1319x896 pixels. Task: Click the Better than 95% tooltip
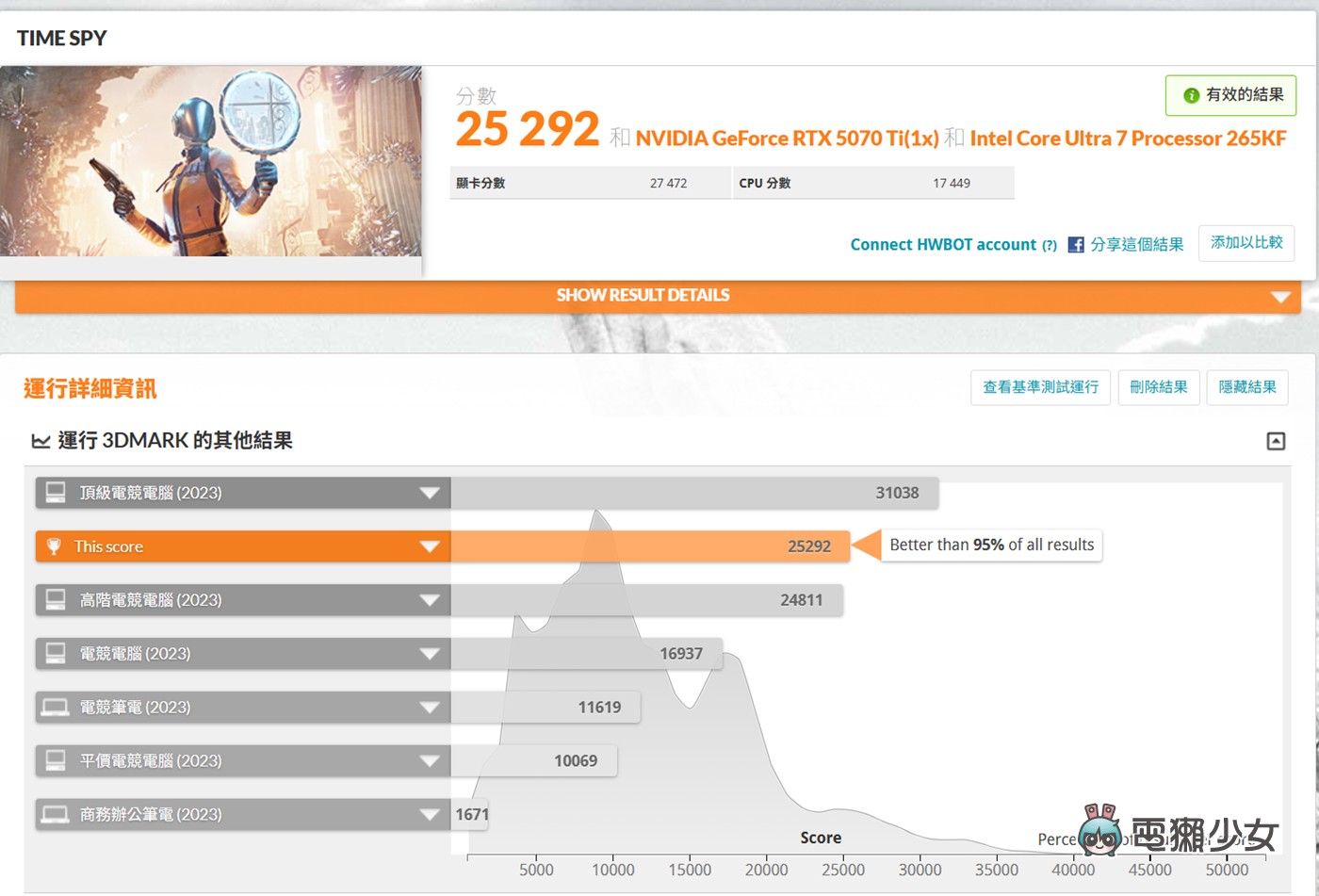click(991, 545)
